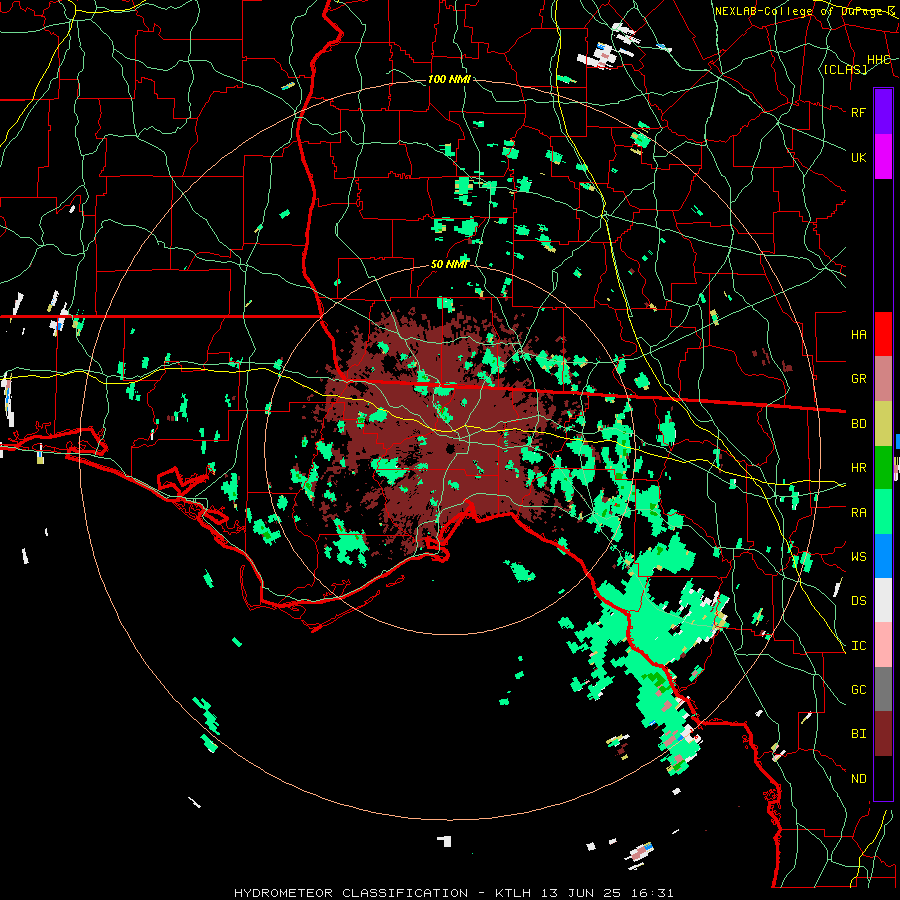Click the UK magenta legend swatch
The width and height of the screenshot is (900, 900).
click(x=883, y=157)
